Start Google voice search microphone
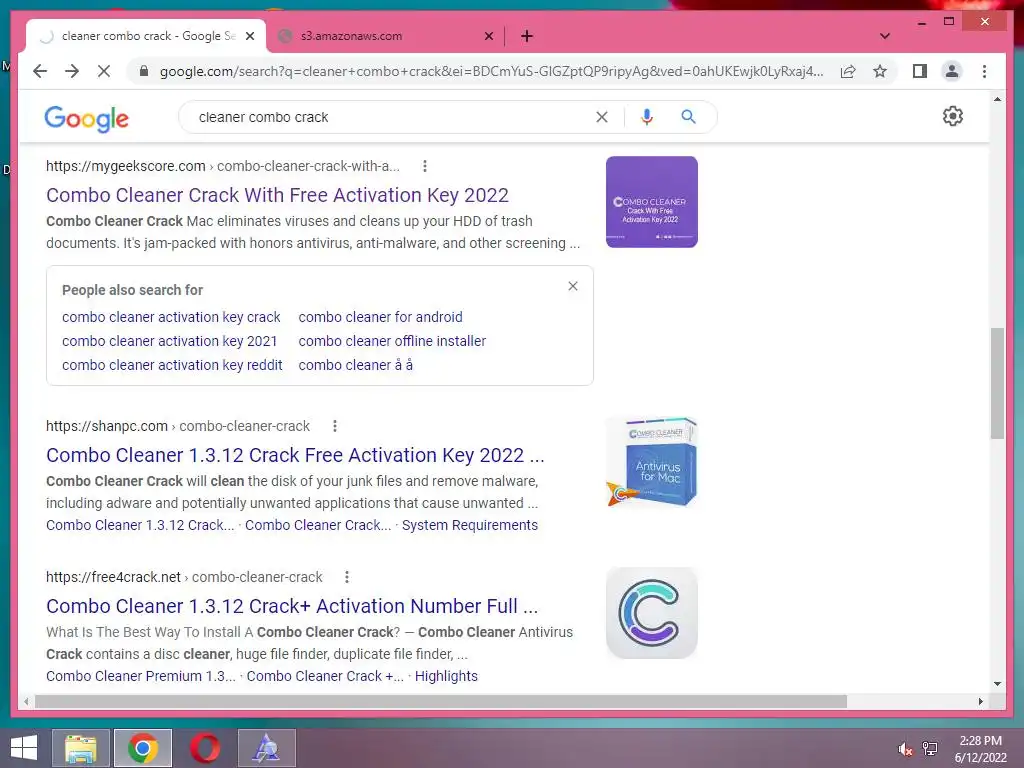The height and width of the screenshot is (768, 1024). point(647,117)
